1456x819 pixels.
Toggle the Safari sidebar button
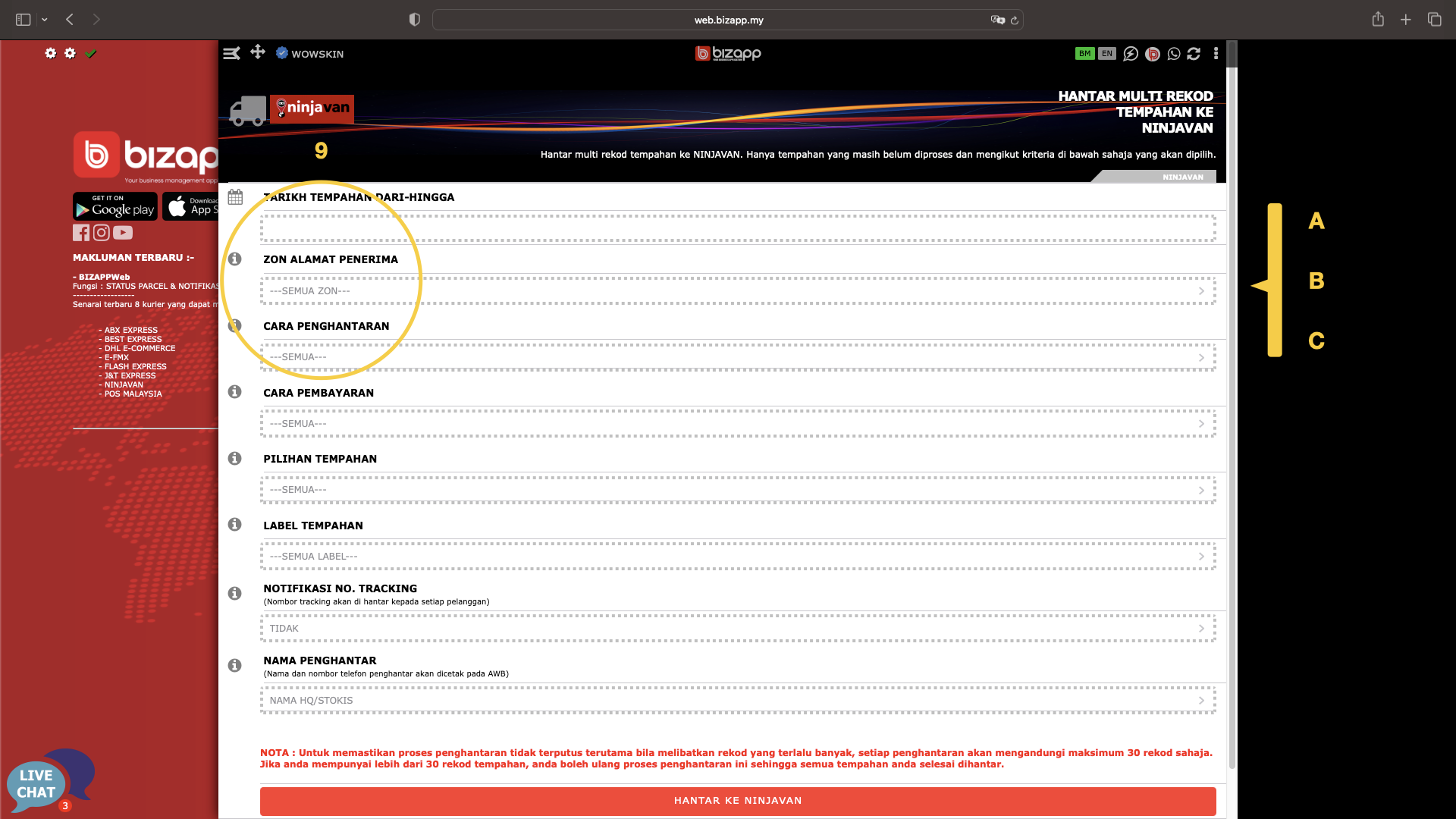tap(24, 20)
